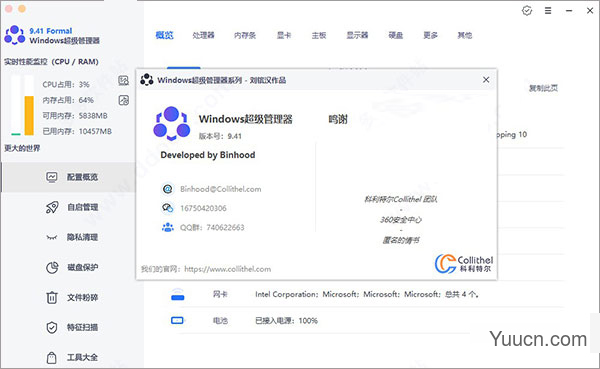Click the Intel Corporation network card row text
Screen dimensions: 600x369
click(x=367, y=294)
